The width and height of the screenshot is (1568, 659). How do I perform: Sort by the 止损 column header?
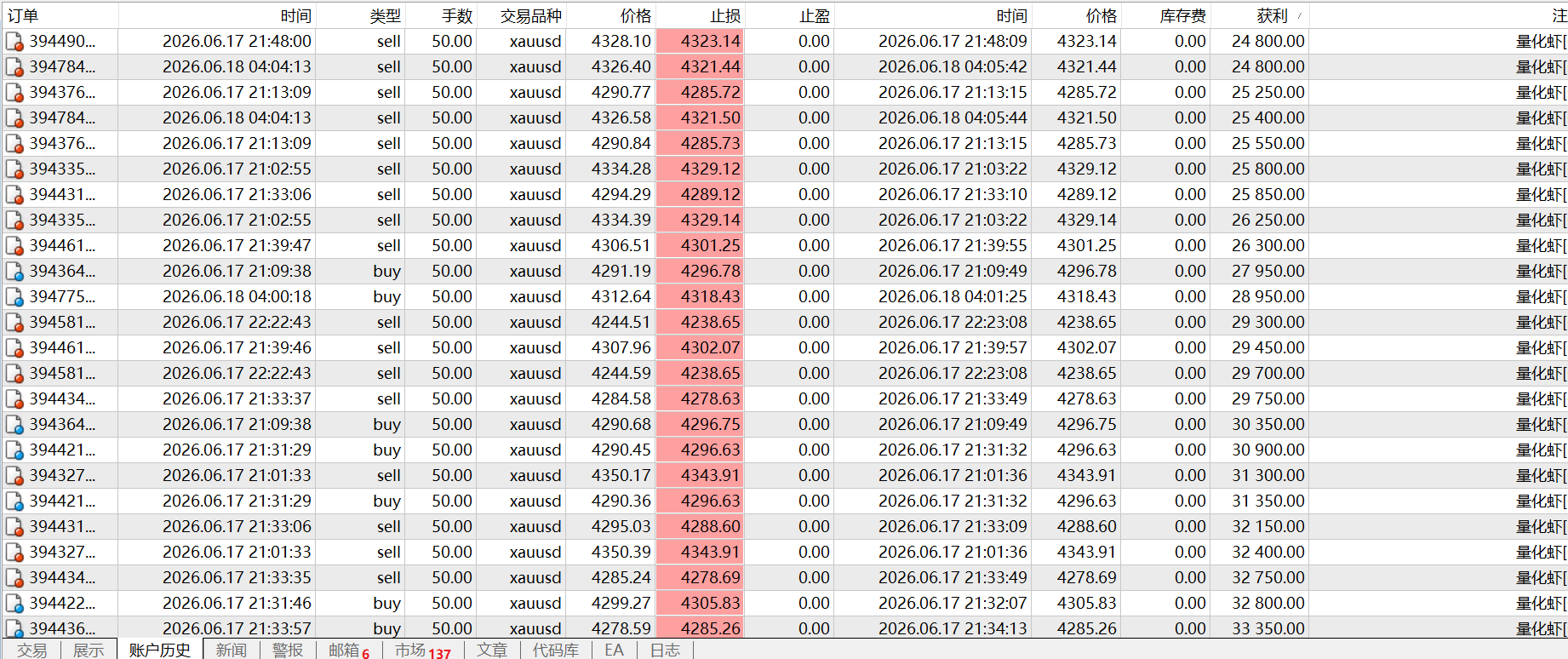pos(701,15)
